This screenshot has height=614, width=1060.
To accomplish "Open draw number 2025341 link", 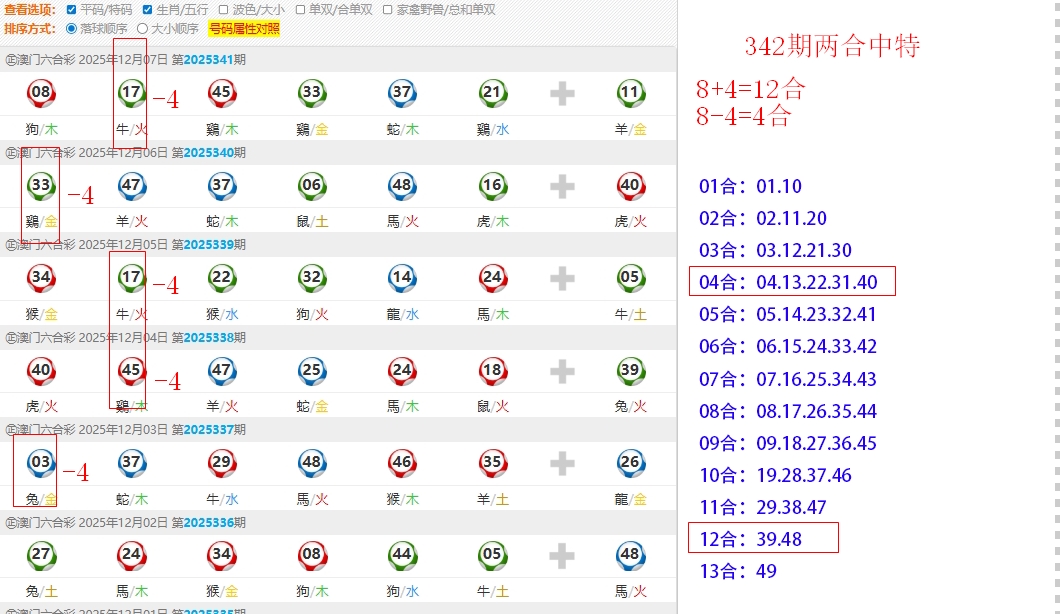I will (x=208, y=60).
